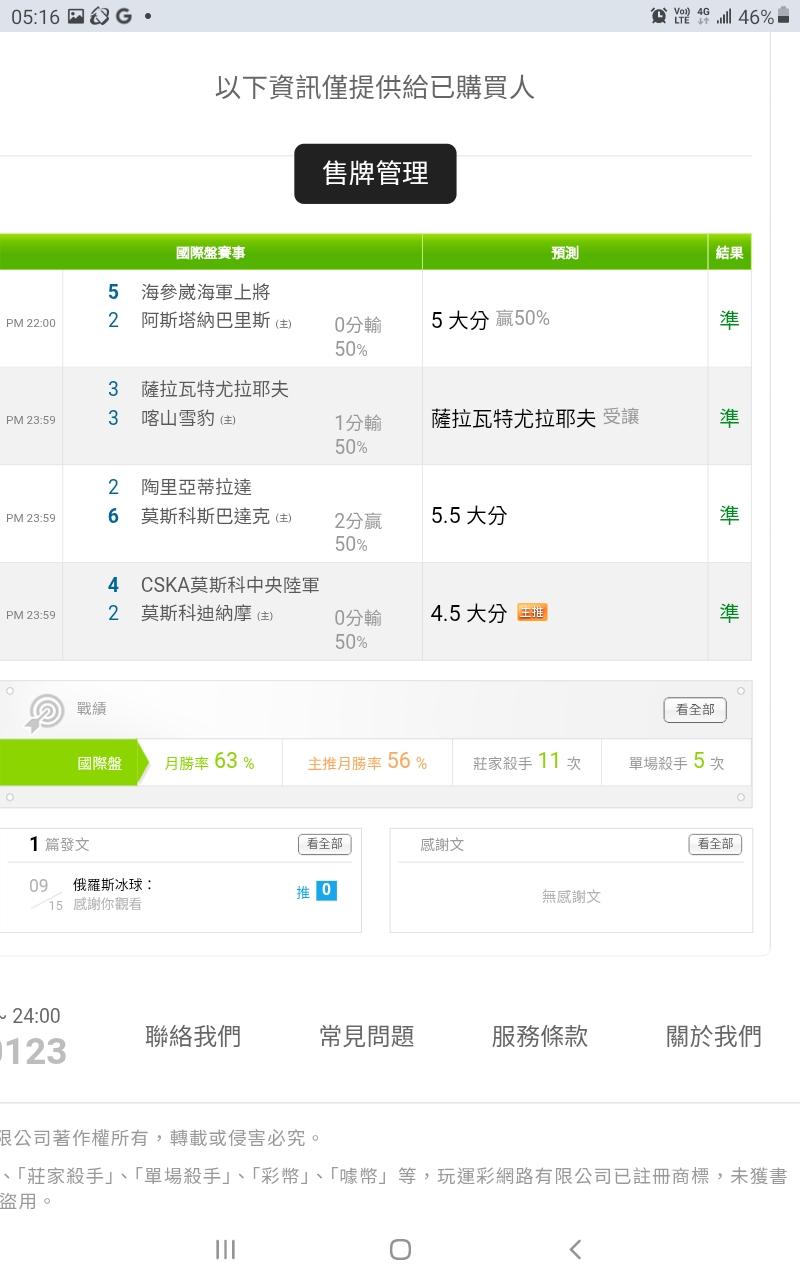
Task: Open the 聯絡我們 link
Action: pos(193,1037)
